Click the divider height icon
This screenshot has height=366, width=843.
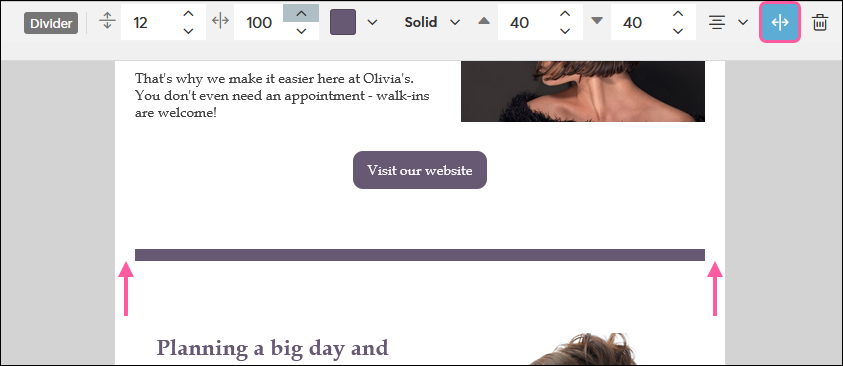coord(108,21)
